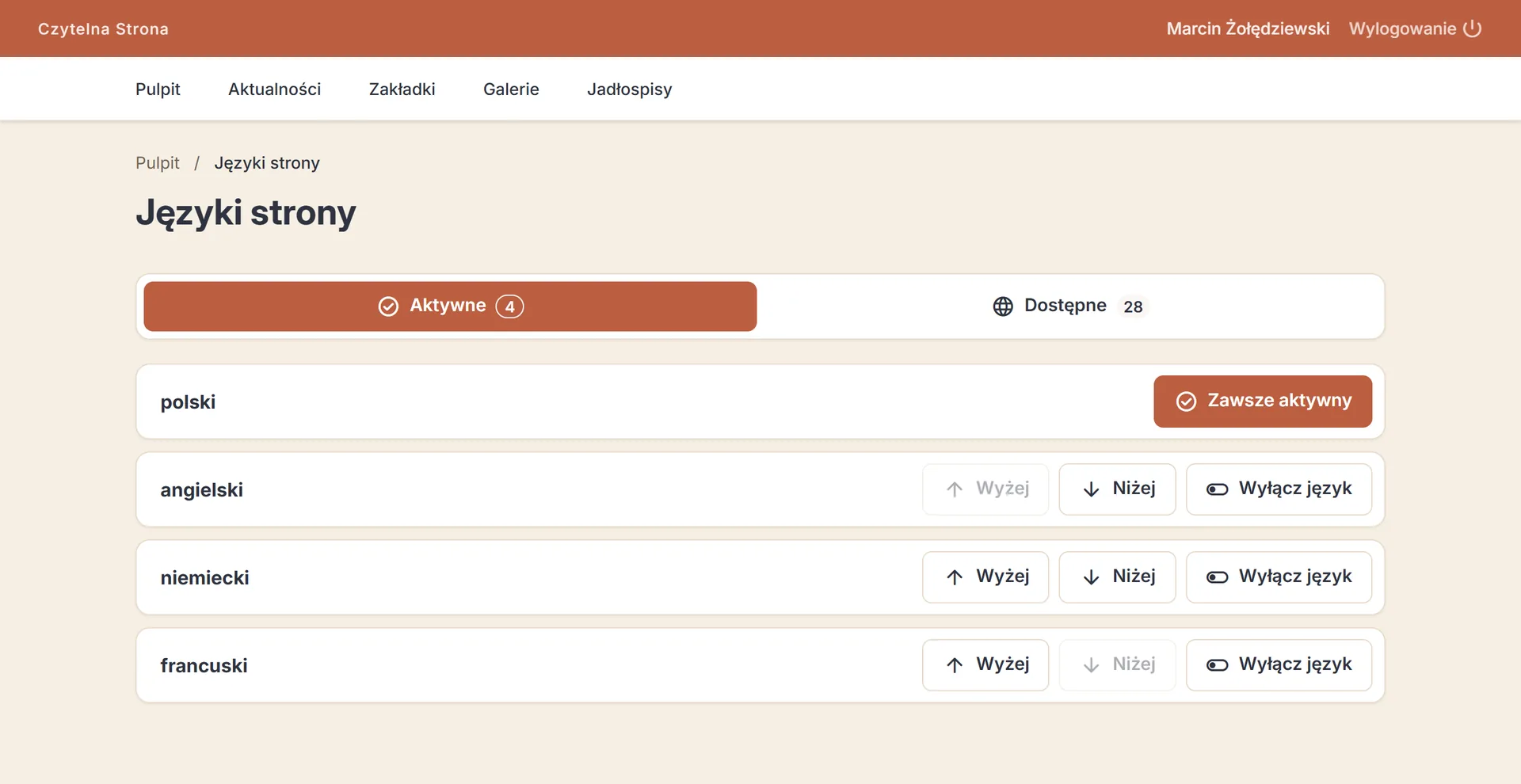Viewport: 1521px width, 784px height.
Task: Go to Zakładki section
Action: click(402, 89)
